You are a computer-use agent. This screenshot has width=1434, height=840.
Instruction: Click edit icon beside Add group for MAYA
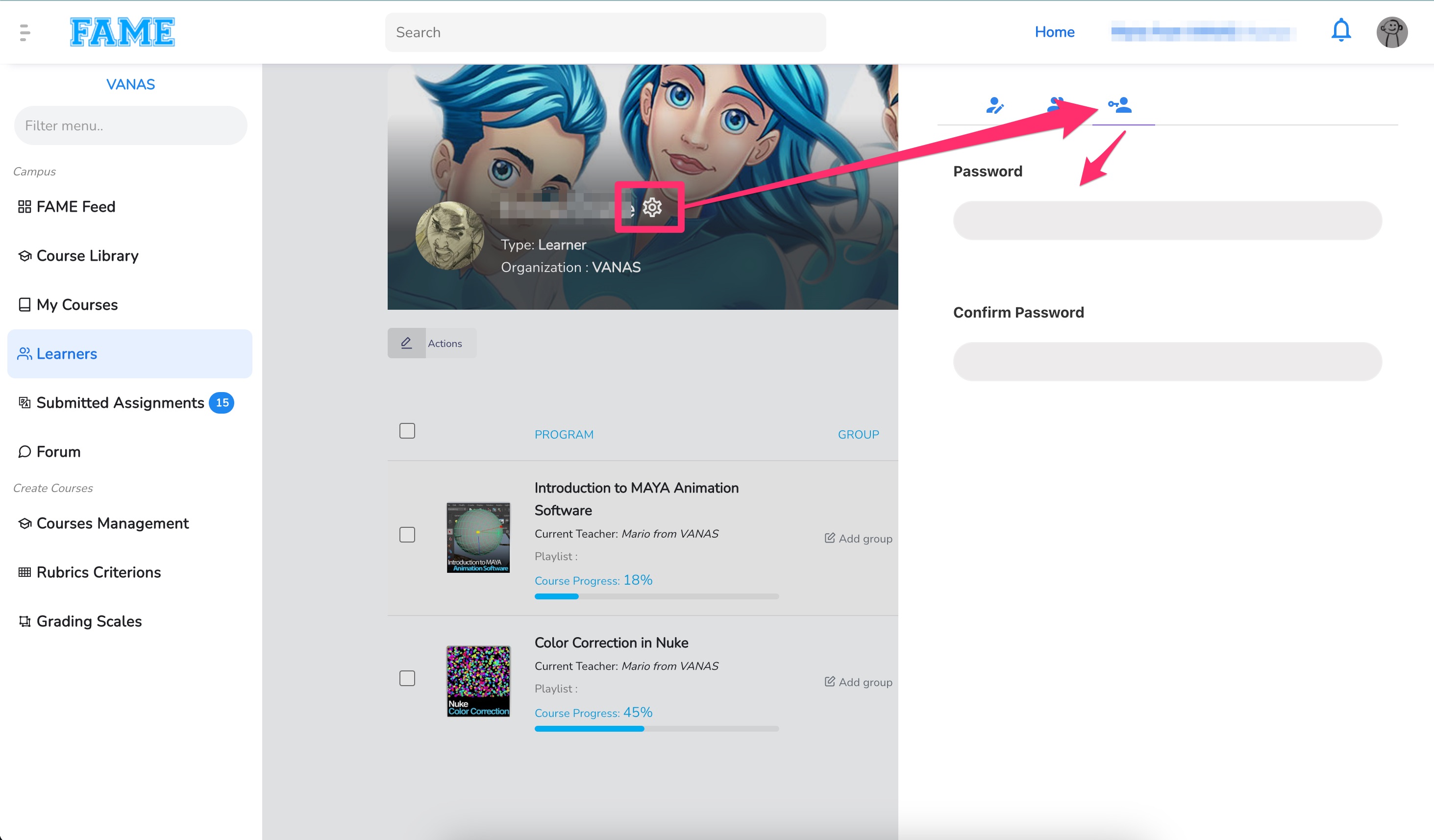(x=830, y=538)
